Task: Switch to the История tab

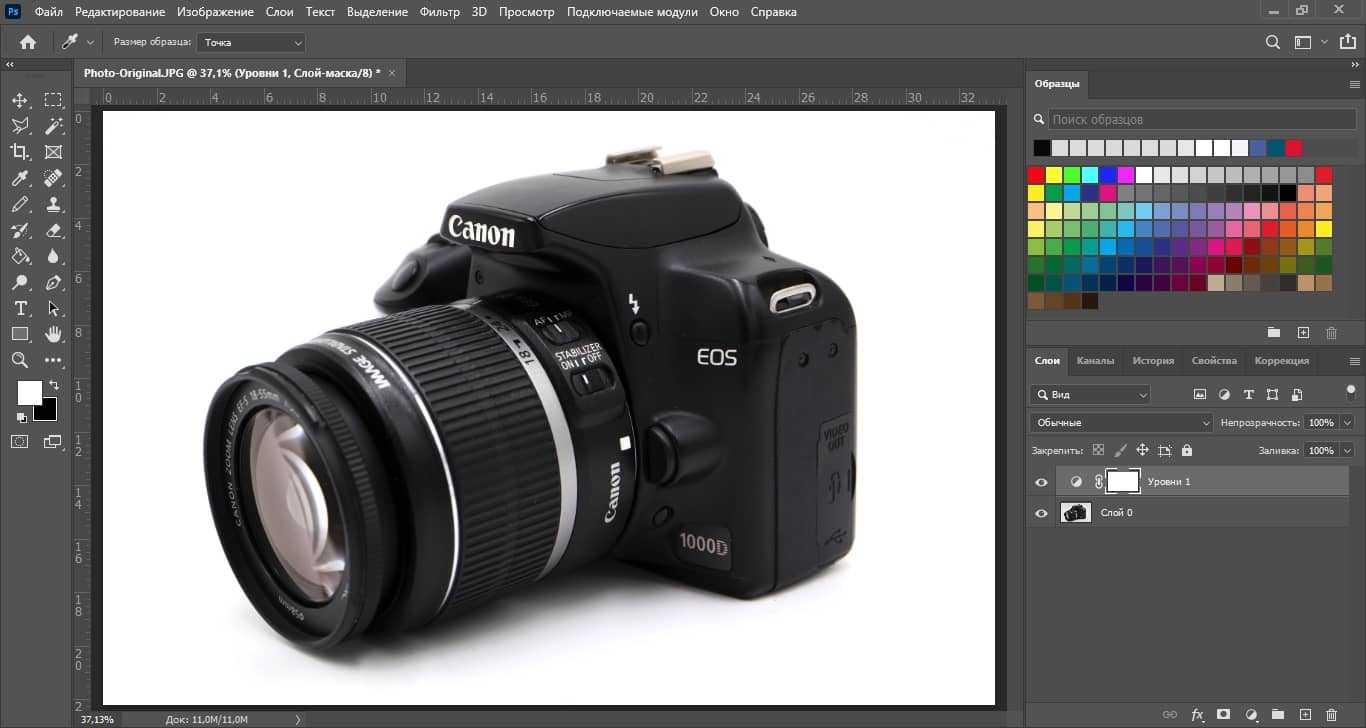Action: pos(1153,361)
